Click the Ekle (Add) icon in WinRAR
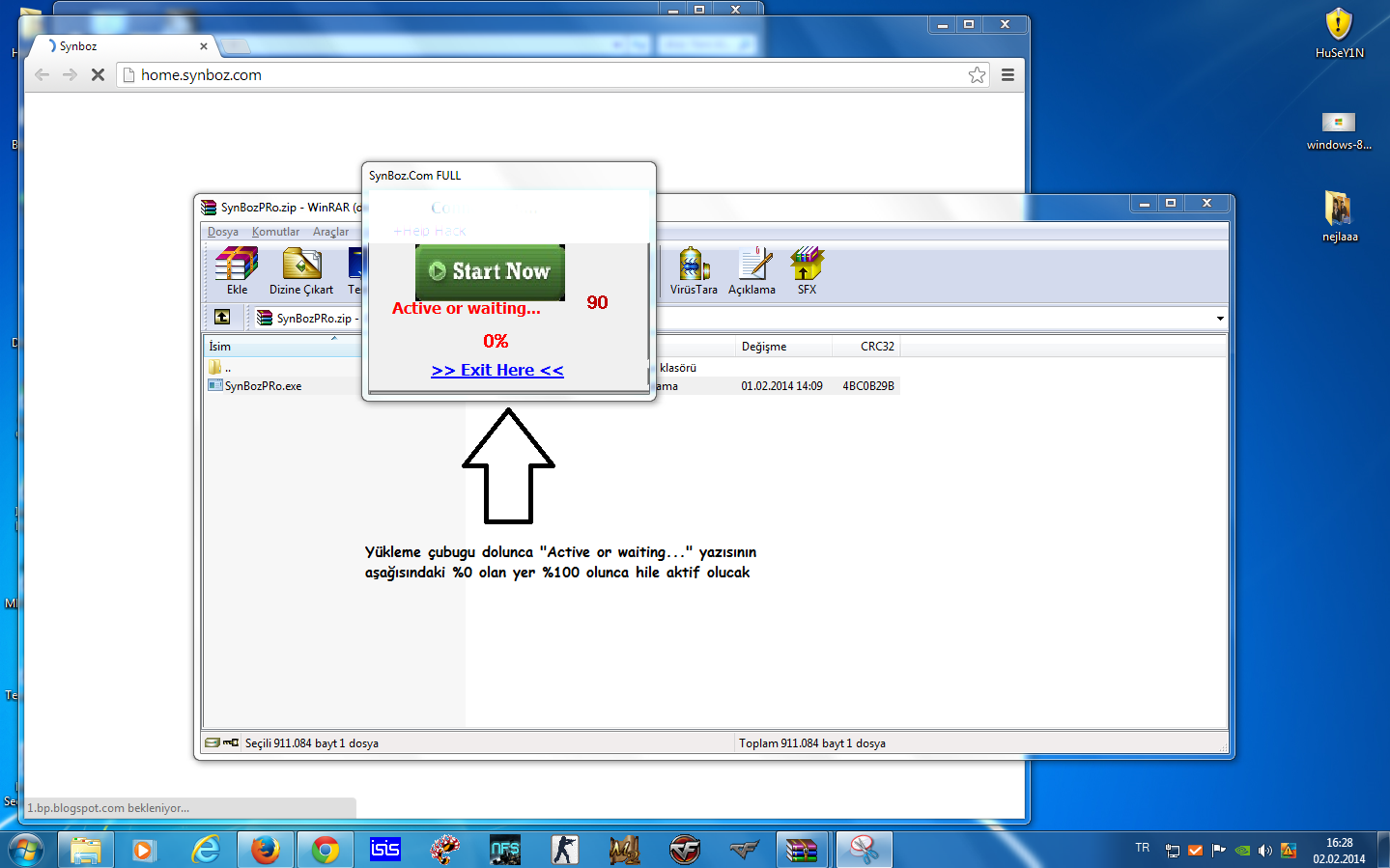The width and height of the screenshot is (1390, 868). (237, 270)
